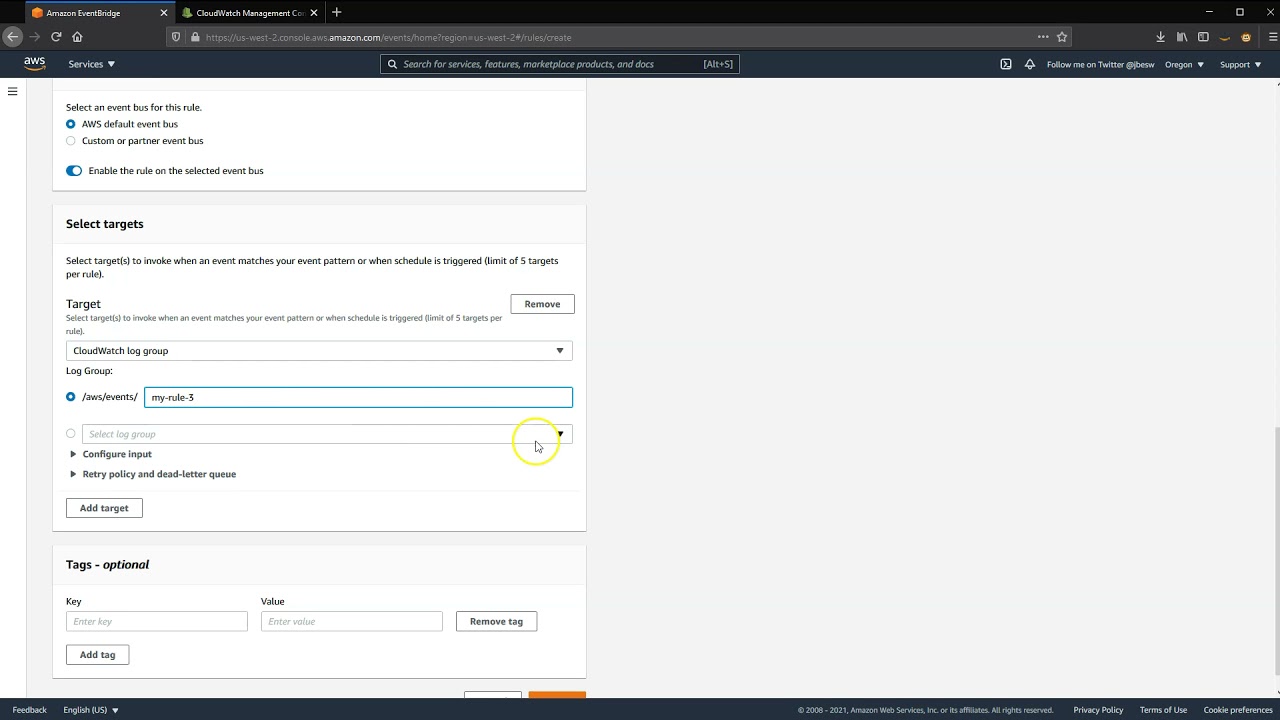The image size is (1280, 720).
Task: Open the Select log group dropdown
Action: click(327, 434)
